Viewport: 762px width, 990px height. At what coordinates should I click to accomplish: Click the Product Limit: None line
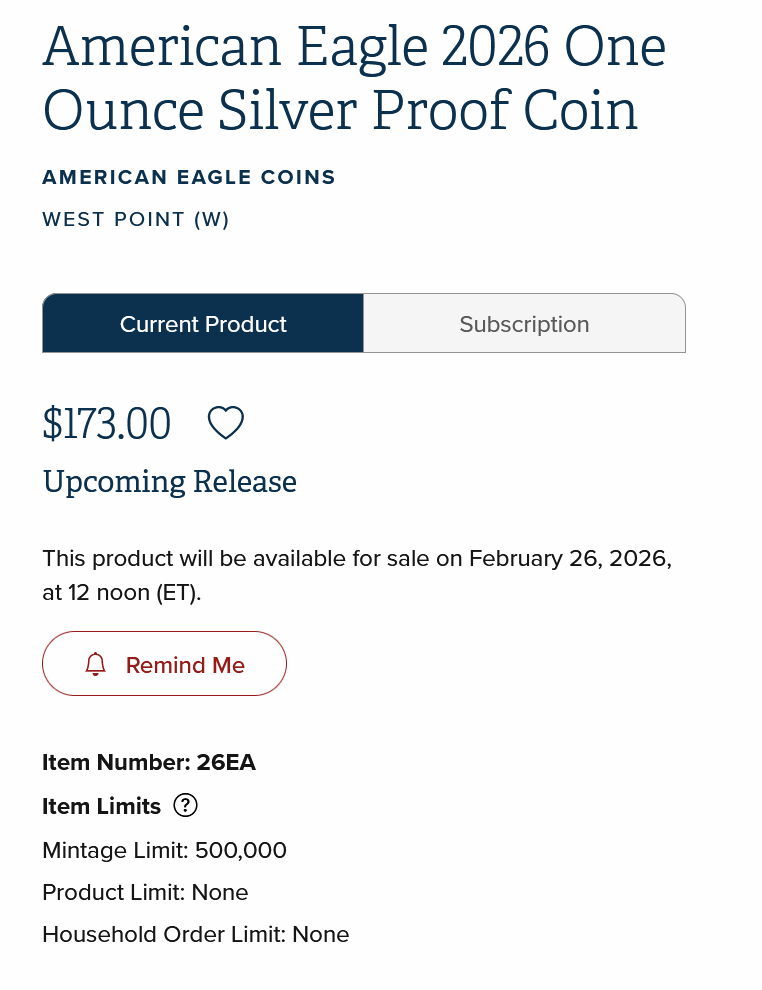[145, 892]
